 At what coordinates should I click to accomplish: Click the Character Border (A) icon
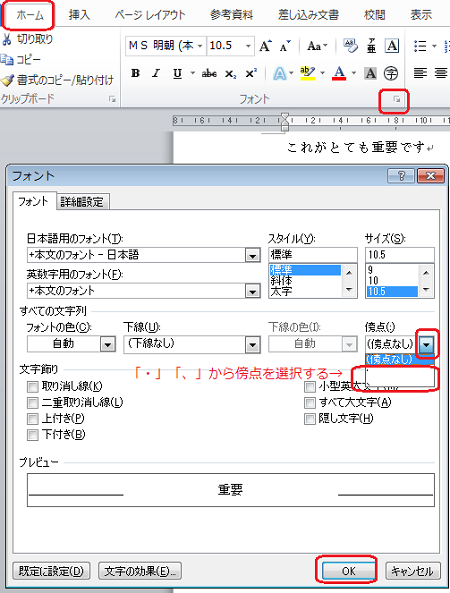click(x=392, y=46)
